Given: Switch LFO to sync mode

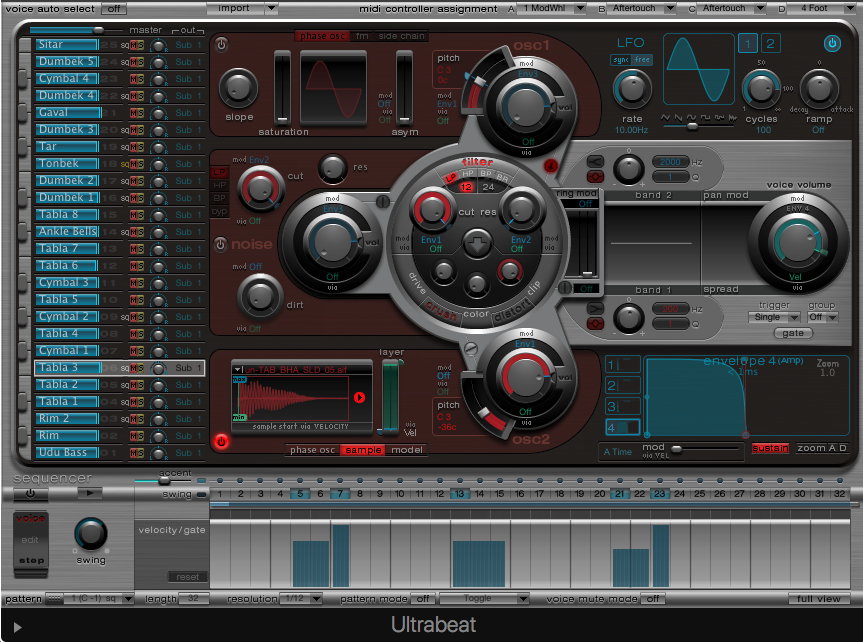Looking at the screenshot, I should click(621, 60).
